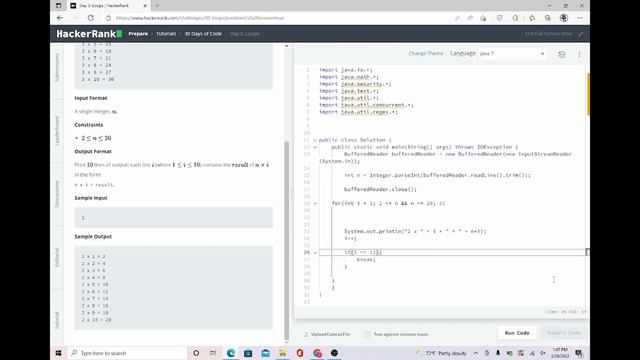Open the taskbar clock and date
Viewport: 640px width, 360px height.
pos(560,353)
